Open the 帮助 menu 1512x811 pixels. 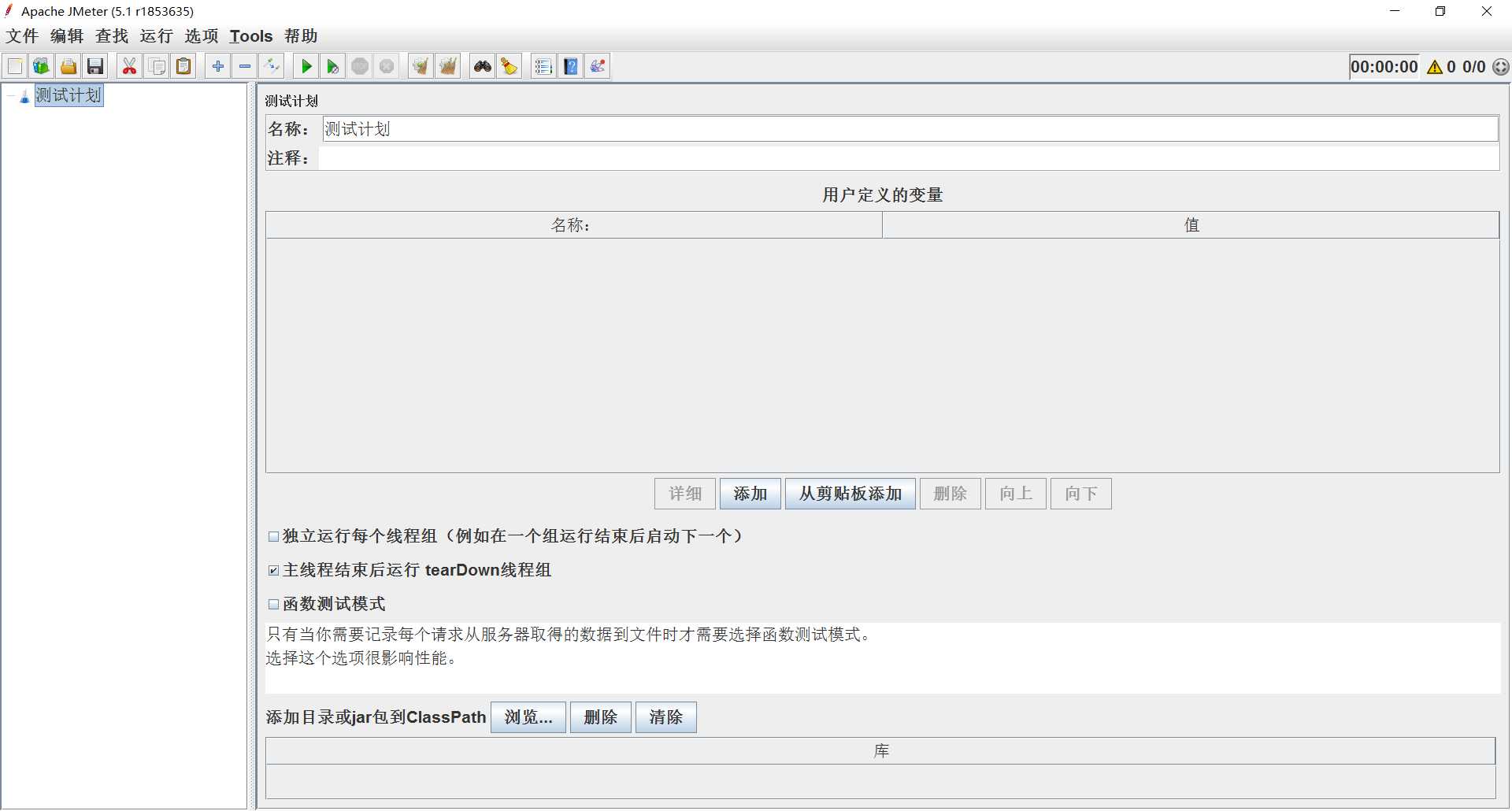[301, 36]
